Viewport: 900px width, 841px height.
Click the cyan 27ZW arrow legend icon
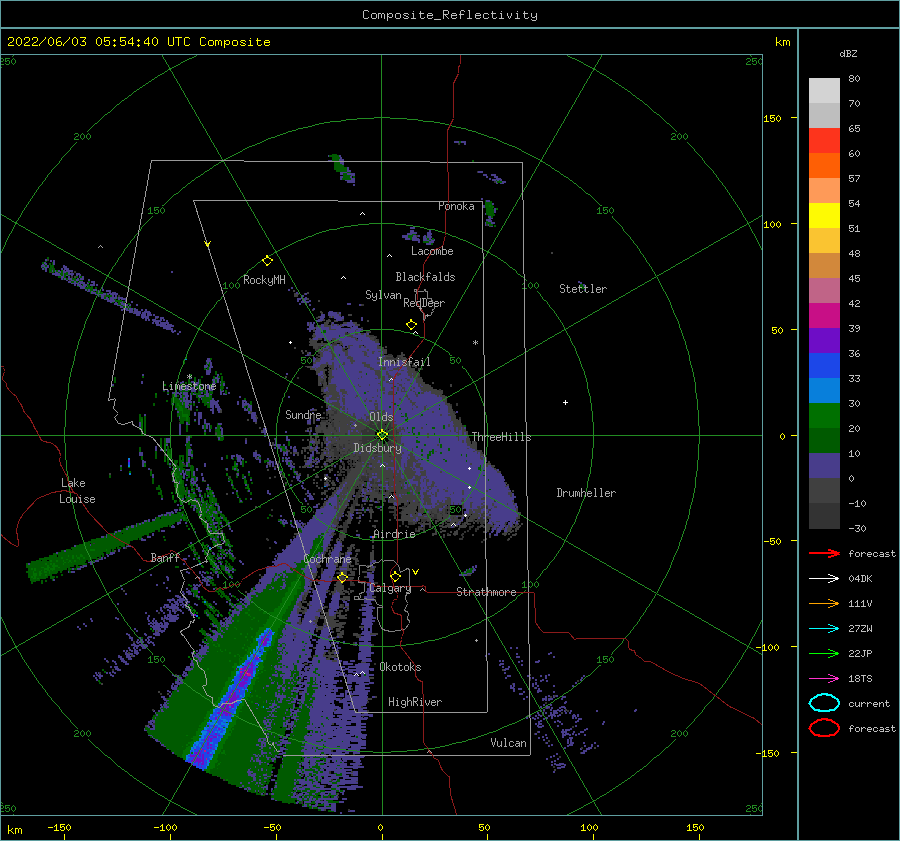[x=824, y=629]
